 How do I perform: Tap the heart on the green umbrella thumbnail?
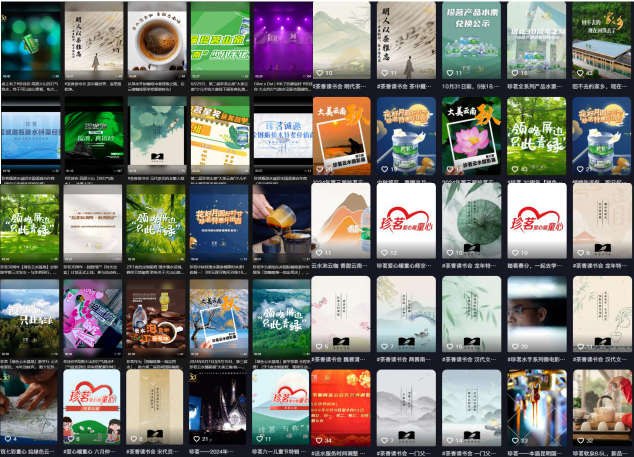pos(450,253)
